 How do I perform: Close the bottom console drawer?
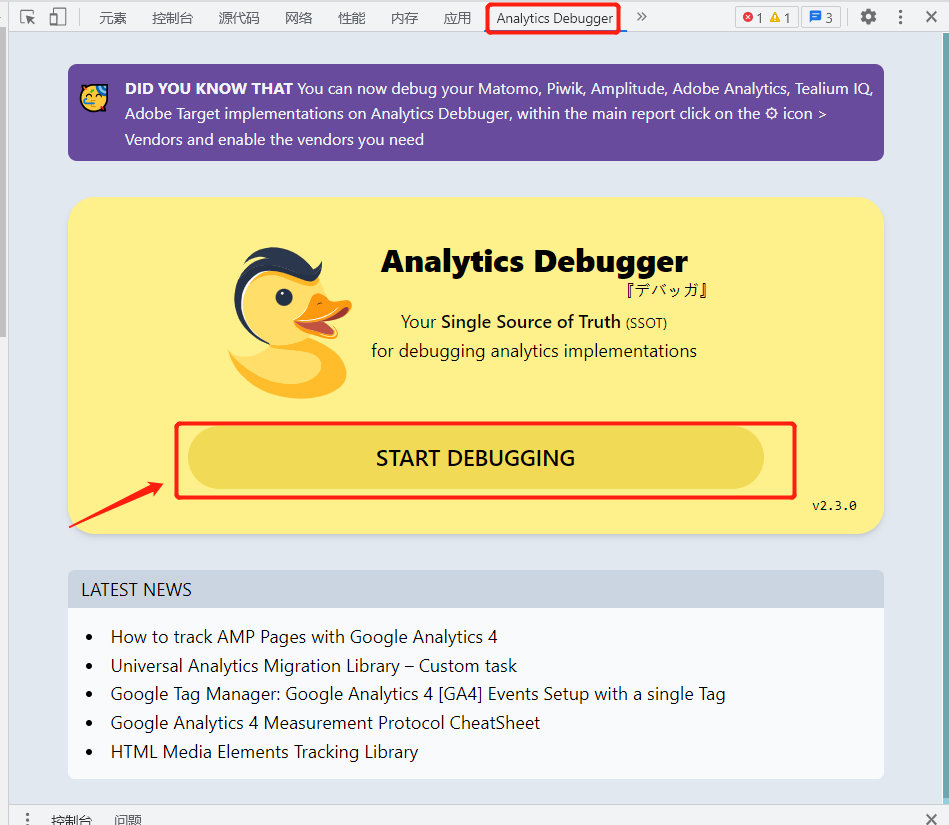[x=930, y=819]
